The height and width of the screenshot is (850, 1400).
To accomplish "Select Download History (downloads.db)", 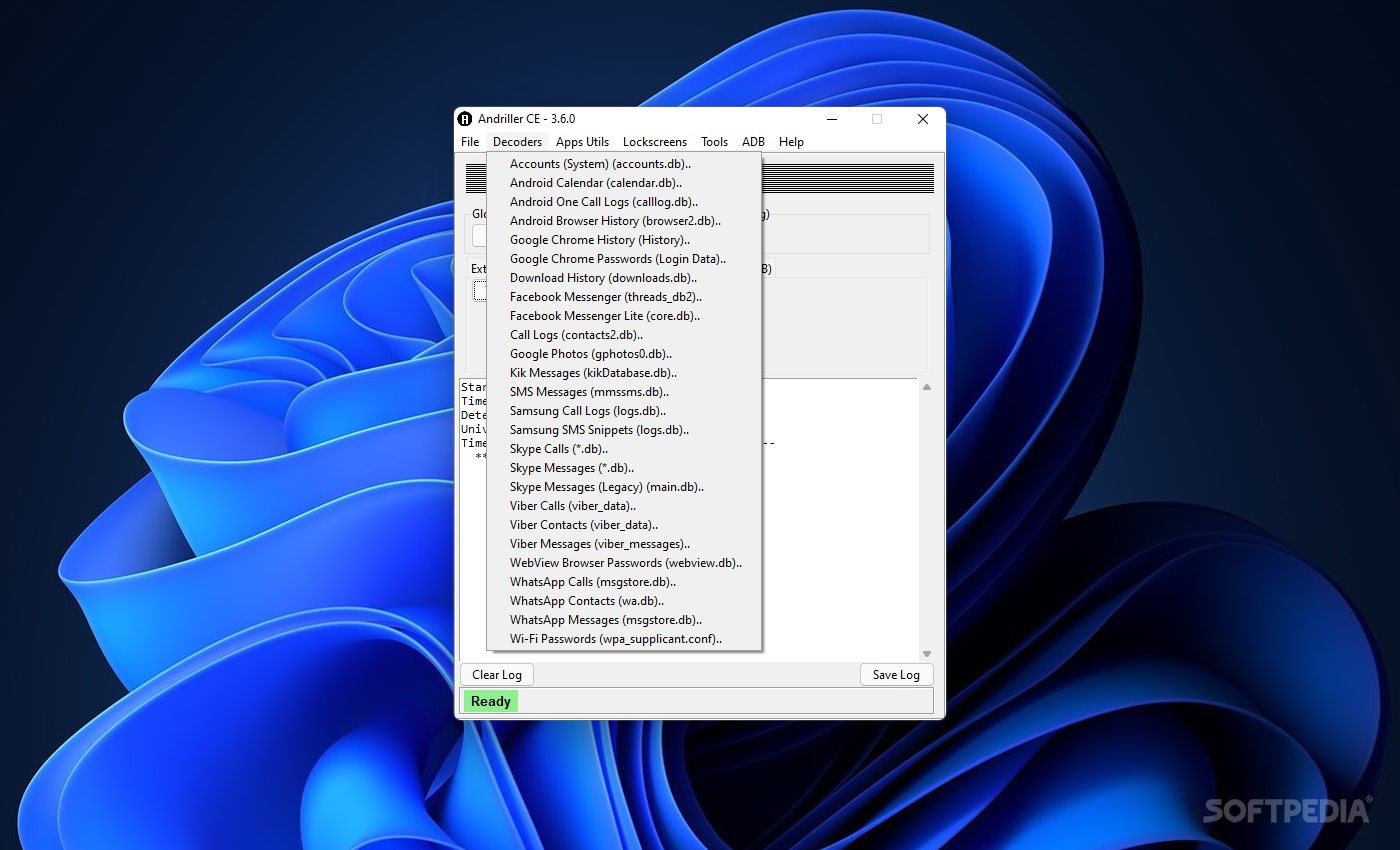I will pyautogui.click(x=624, y=278).
